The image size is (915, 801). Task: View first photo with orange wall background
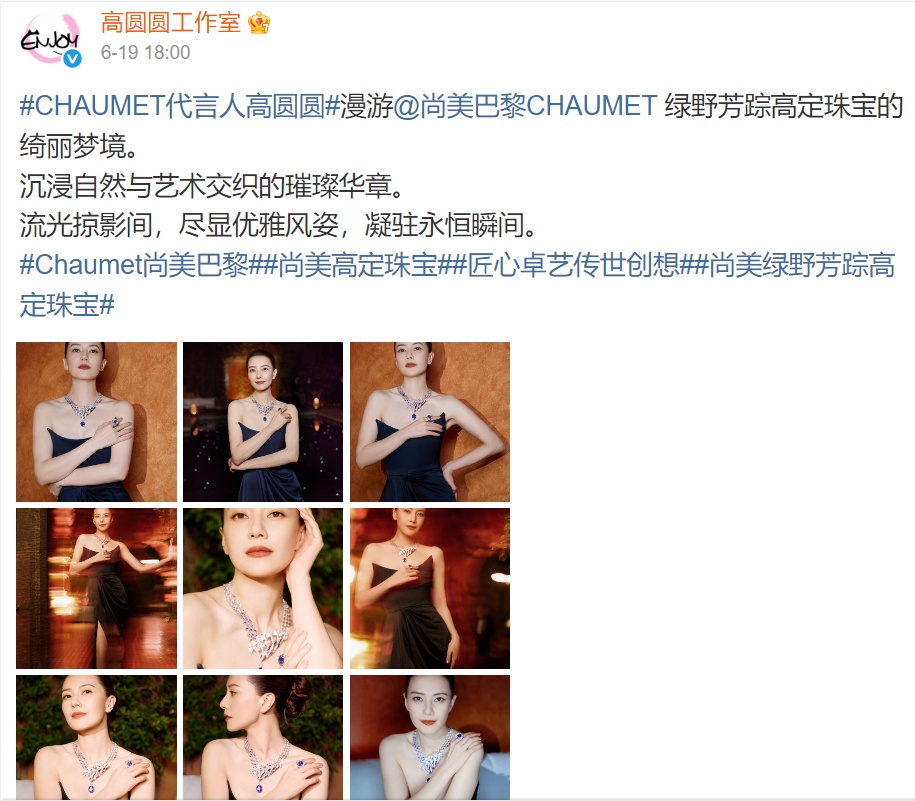point(96,422)
